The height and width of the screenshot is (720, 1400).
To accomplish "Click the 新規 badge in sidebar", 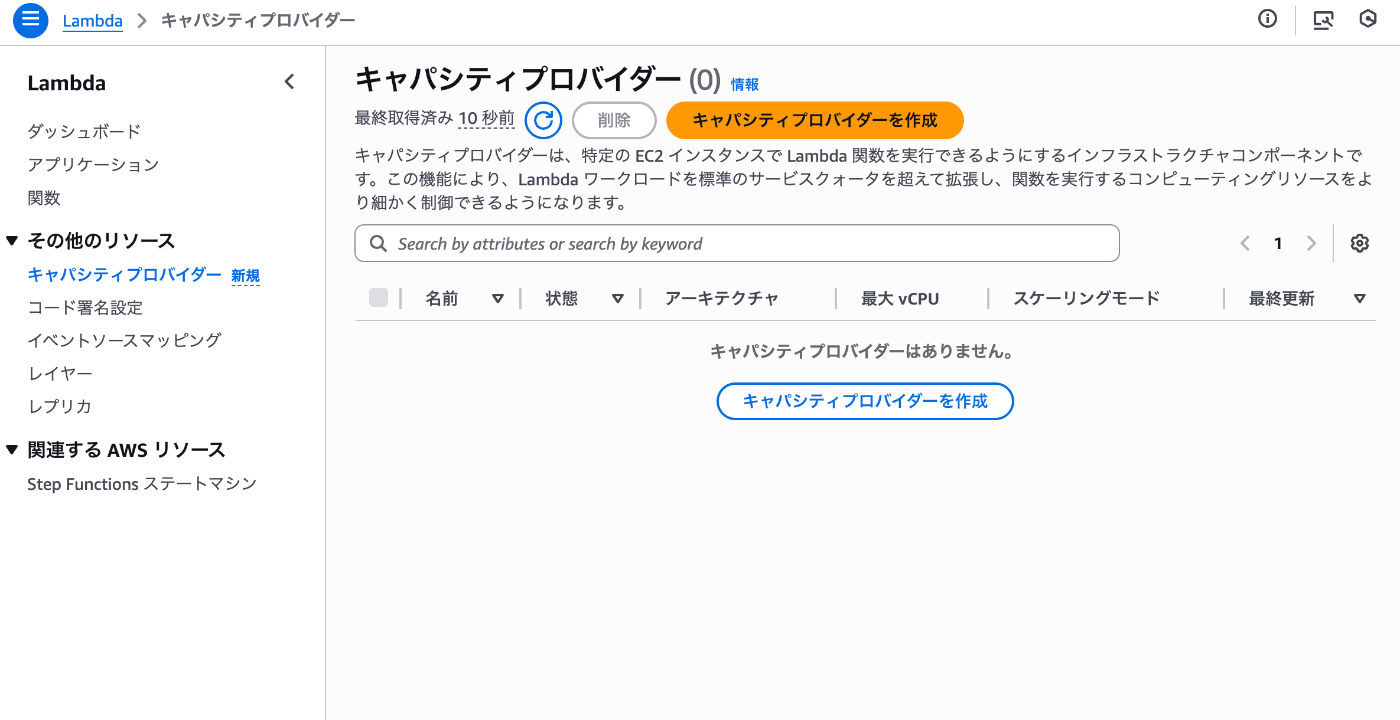I will (246, 275).
